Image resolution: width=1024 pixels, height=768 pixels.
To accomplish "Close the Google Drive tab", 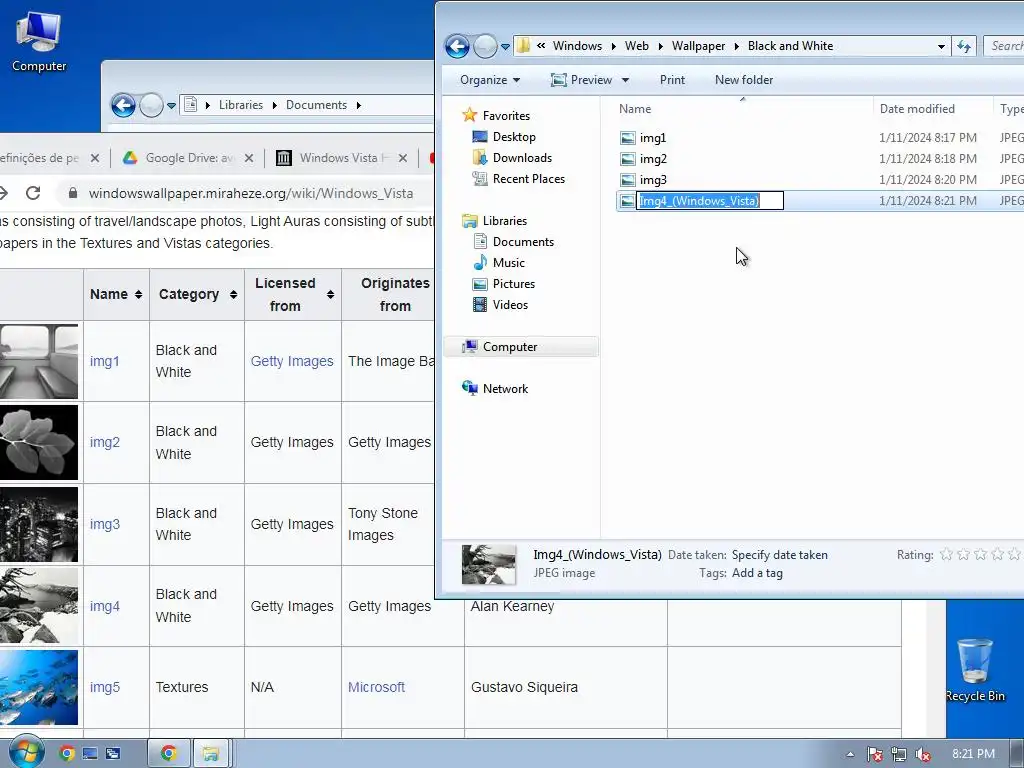I will [x=249, y=158].
